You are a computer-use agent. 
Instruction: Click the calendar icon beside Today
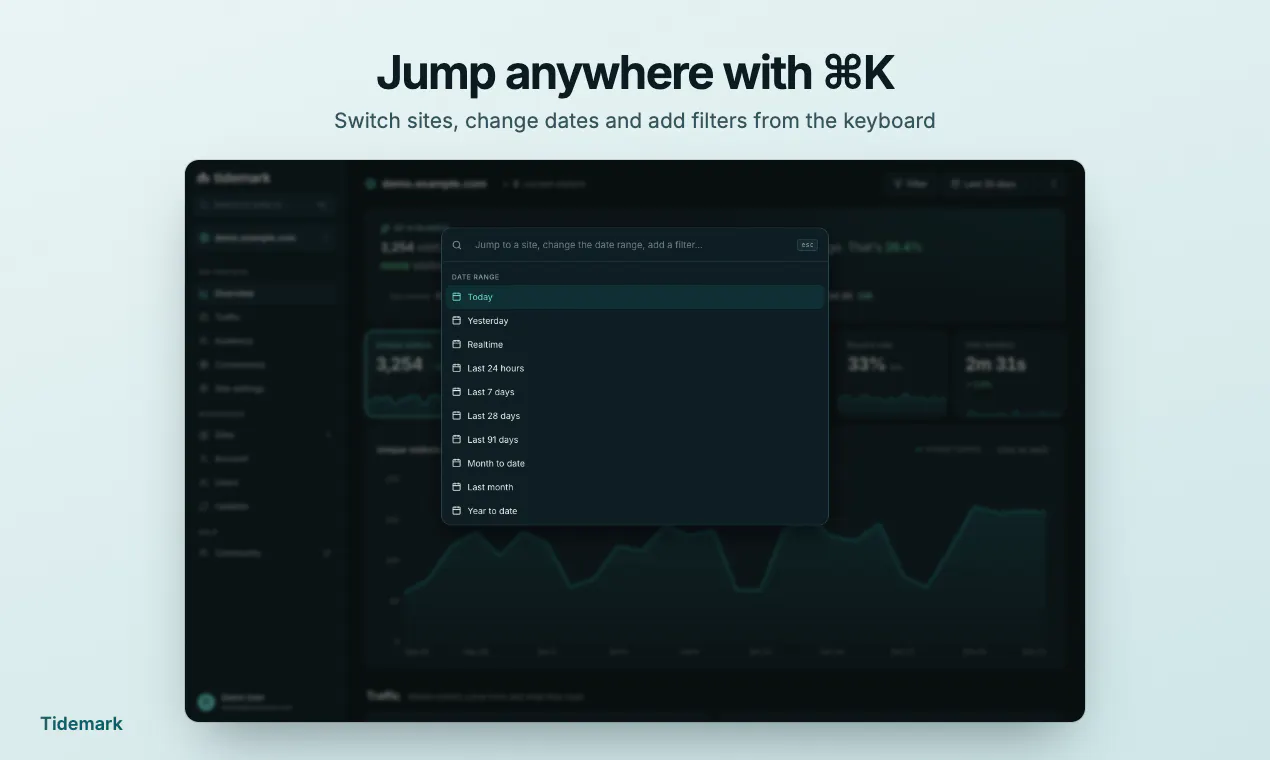pos(457,297)
